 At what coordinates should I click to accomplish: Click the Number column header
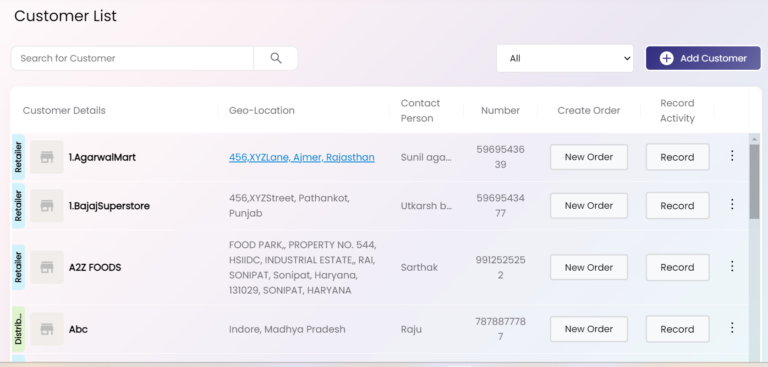(x=500, y=111)
